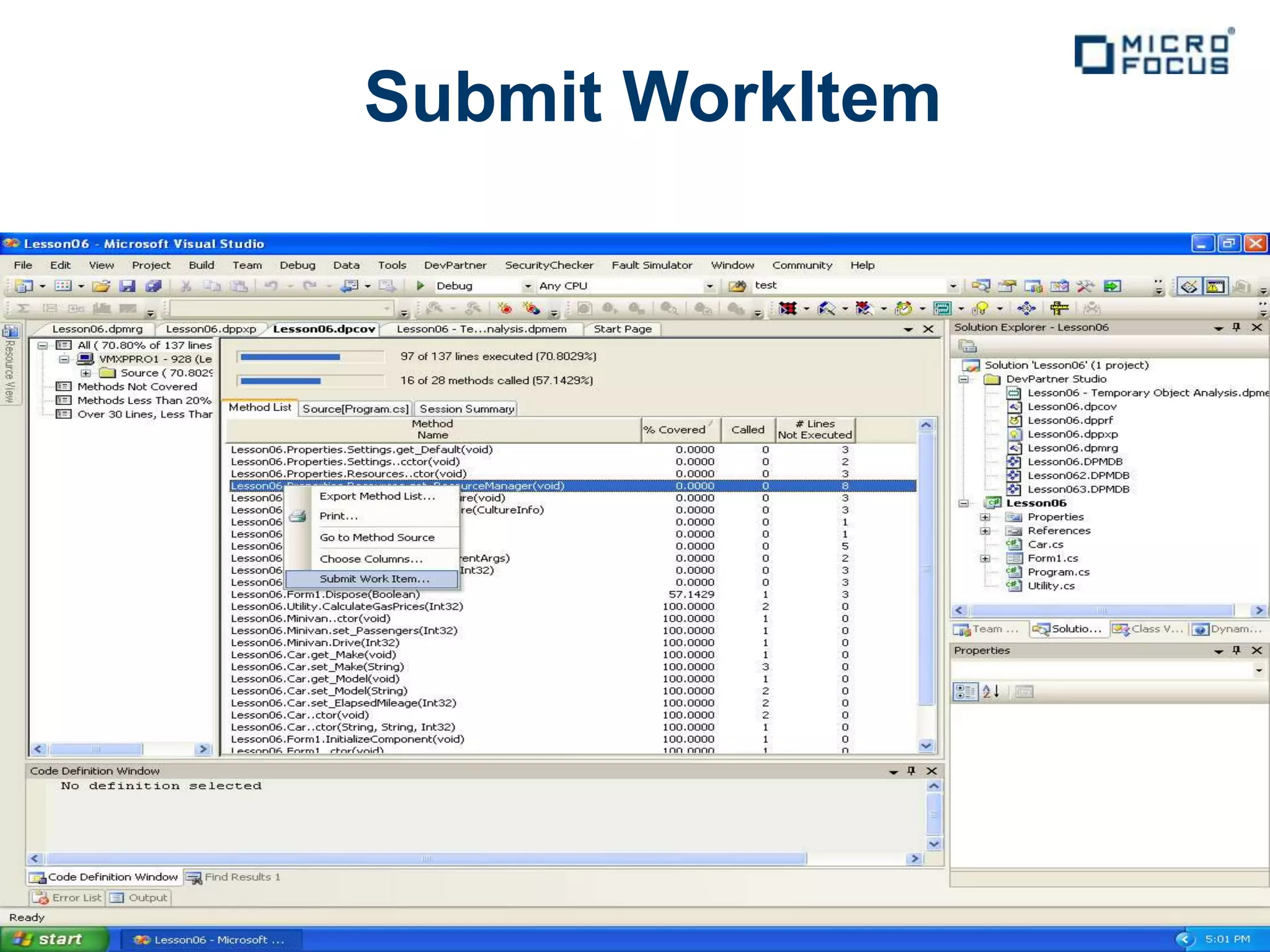Click the hammer and wrench tools icon

(x=1086, y=286)
